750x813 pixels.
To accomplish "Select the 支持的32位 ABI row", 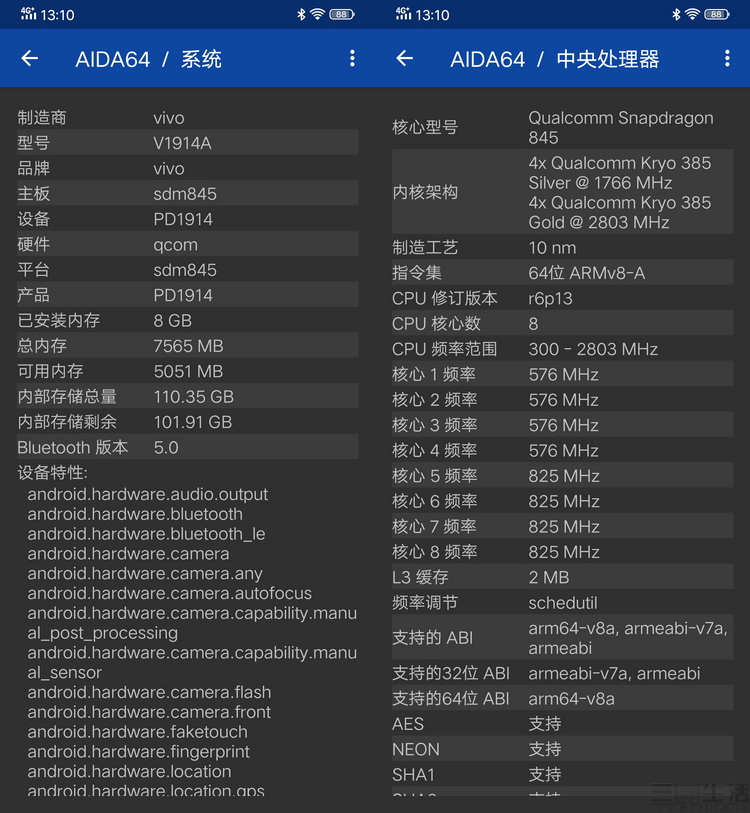I will (x=563, y=673).
